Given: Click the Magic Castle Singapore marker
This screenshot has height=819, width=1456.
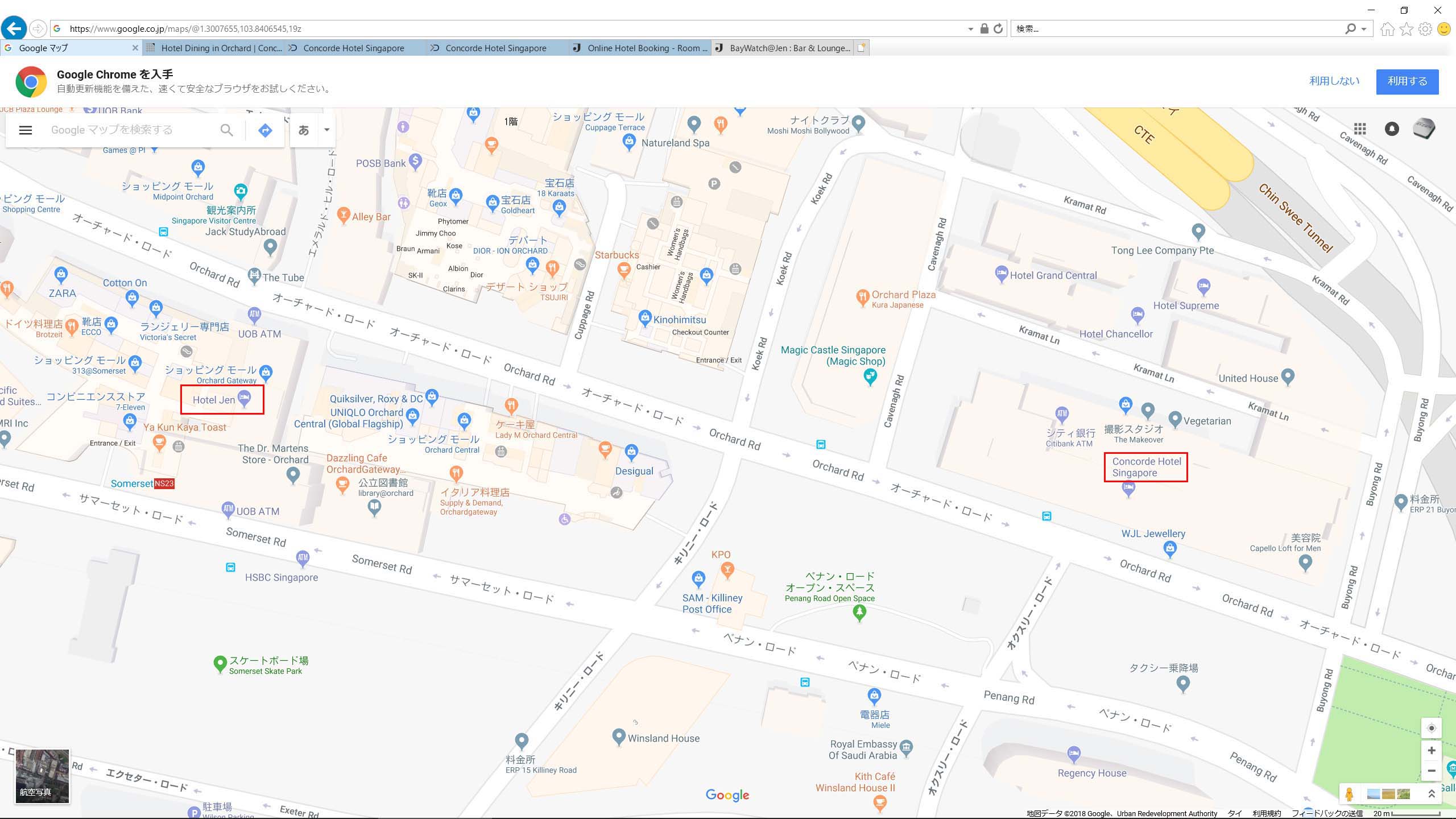Looking at the screenshot, I should pos(870,377).
